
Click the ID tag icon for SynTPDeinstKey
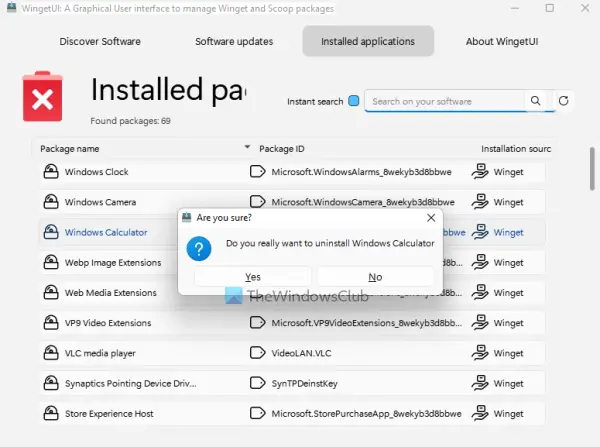tap(258, 383)
